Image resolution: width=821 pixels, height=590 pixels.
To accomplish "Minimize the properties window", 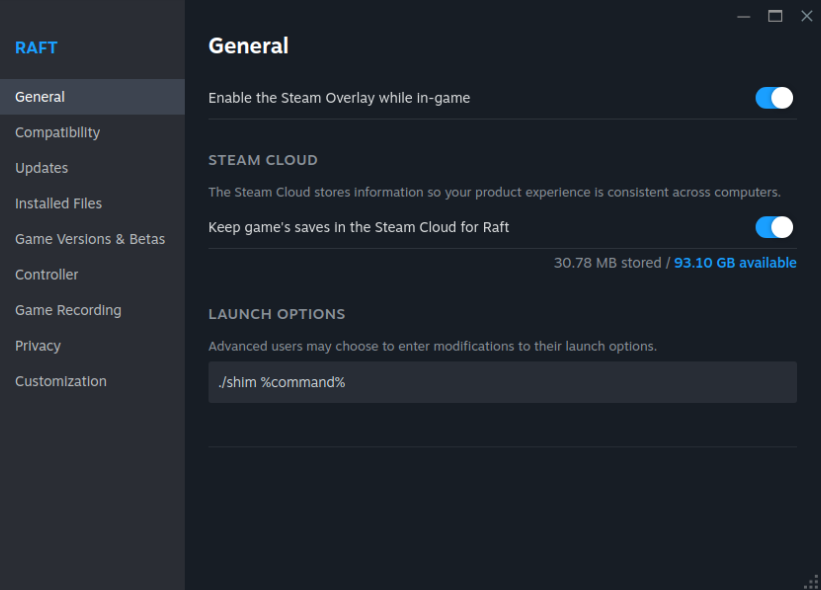I will click(743, 16).
